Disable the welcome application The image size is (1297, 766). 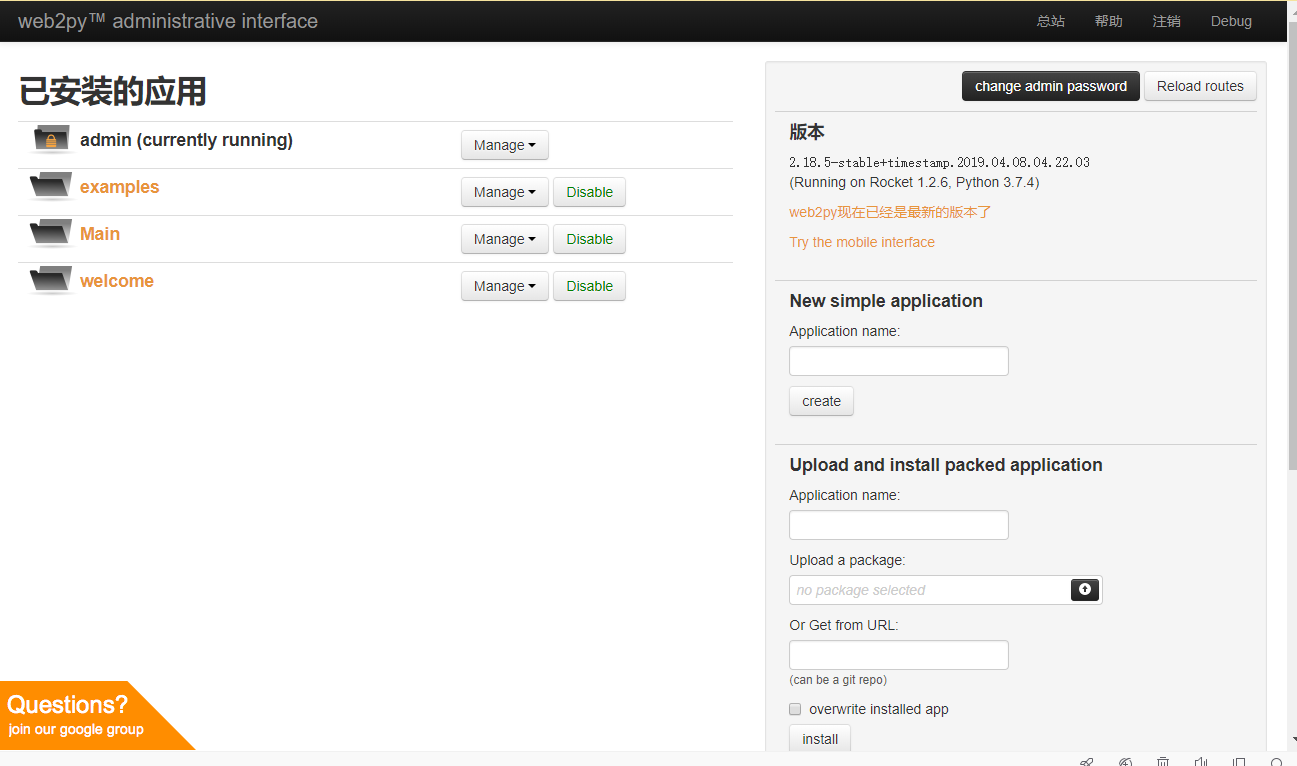pyautogui.click(x=589, y=286)
